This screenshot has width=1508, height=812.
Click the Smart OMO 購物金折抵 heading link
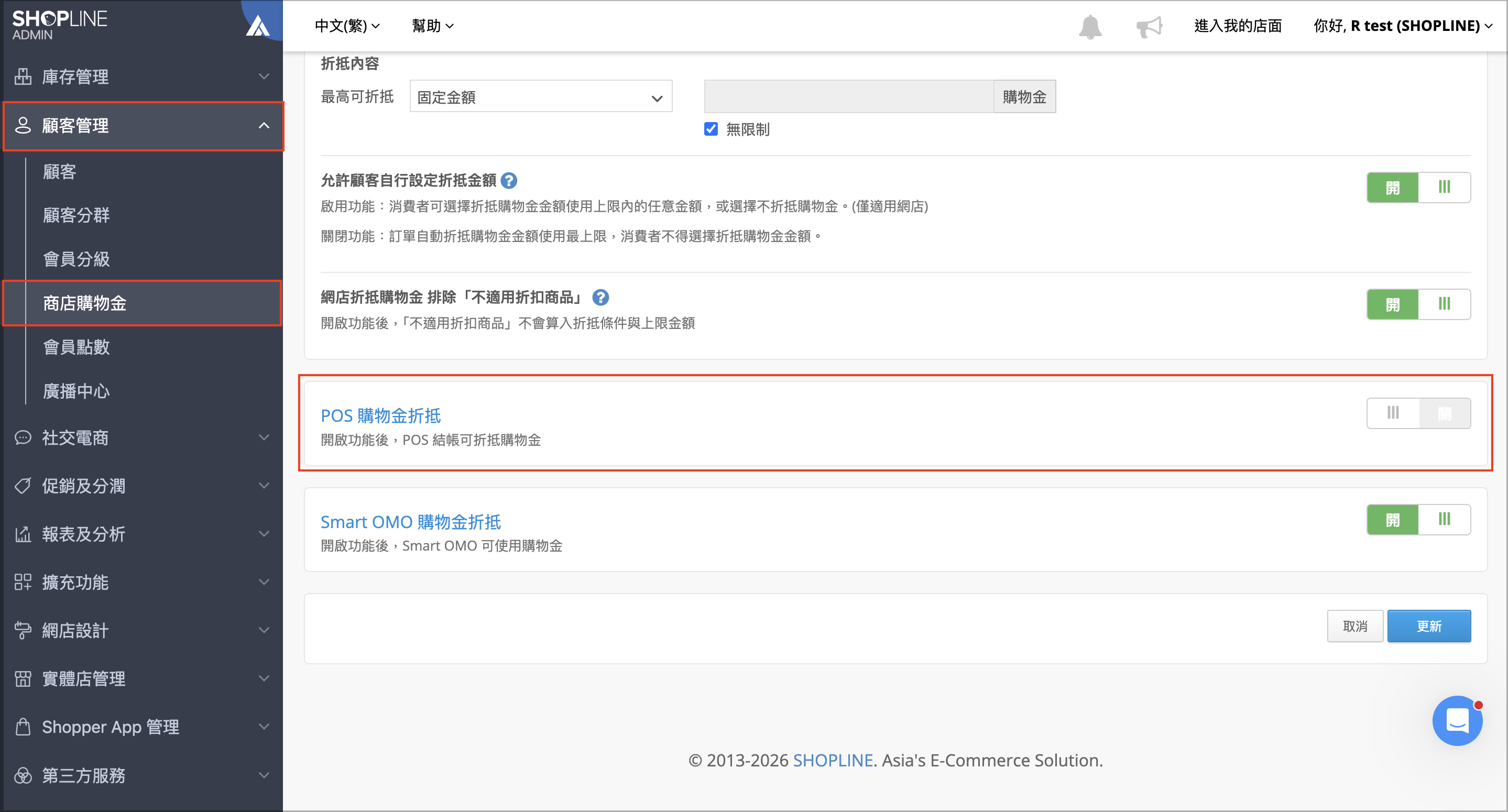point(410,522)
